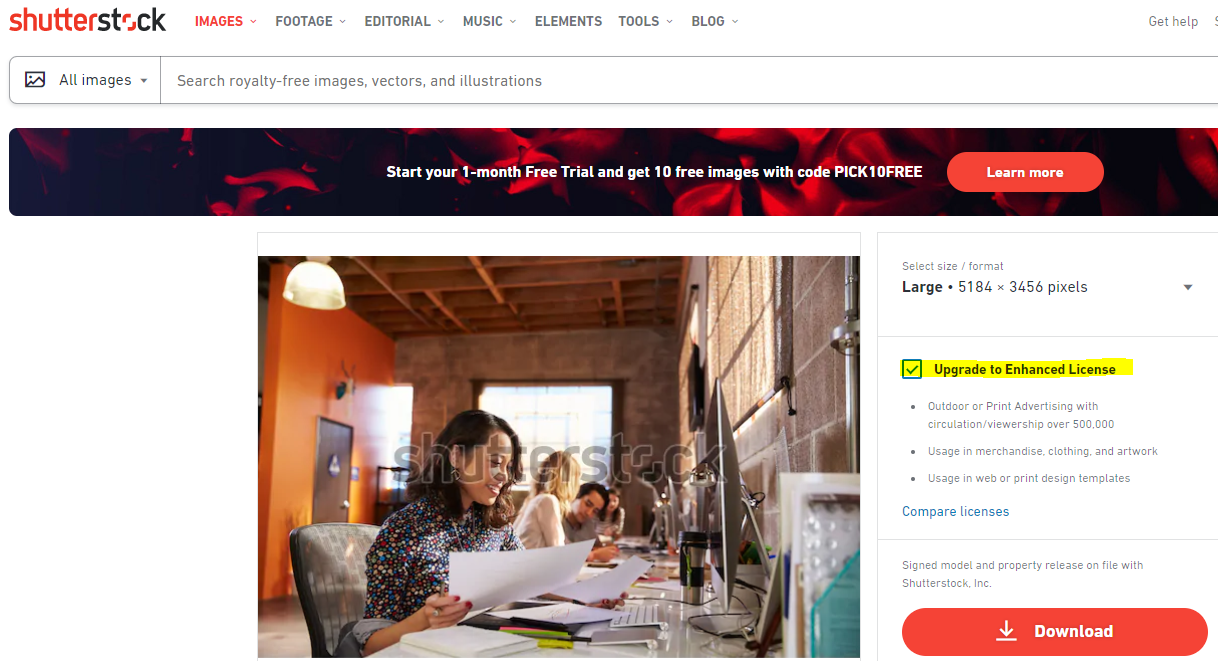Open the FOOTAGE menu
Screen dimensions: 1218x661
(311, 21)
